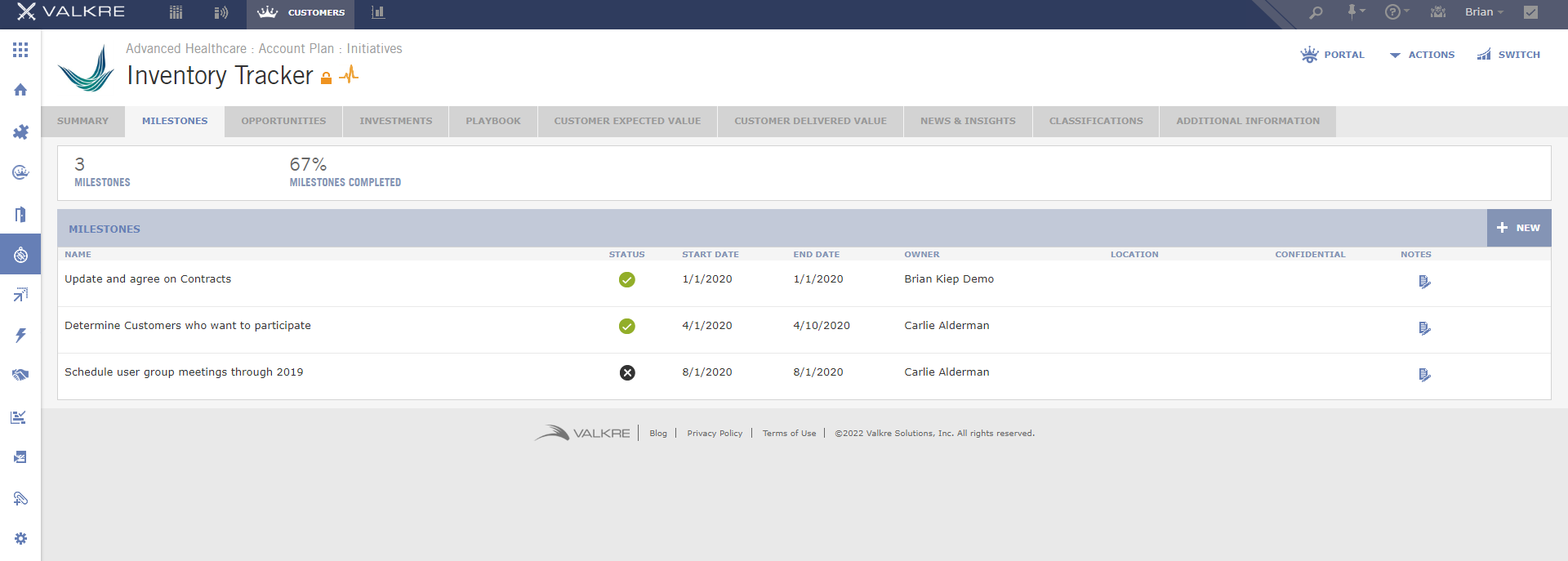
Task: Open the bar chart icon in top navigation
Action: click(x=378, y=11)
